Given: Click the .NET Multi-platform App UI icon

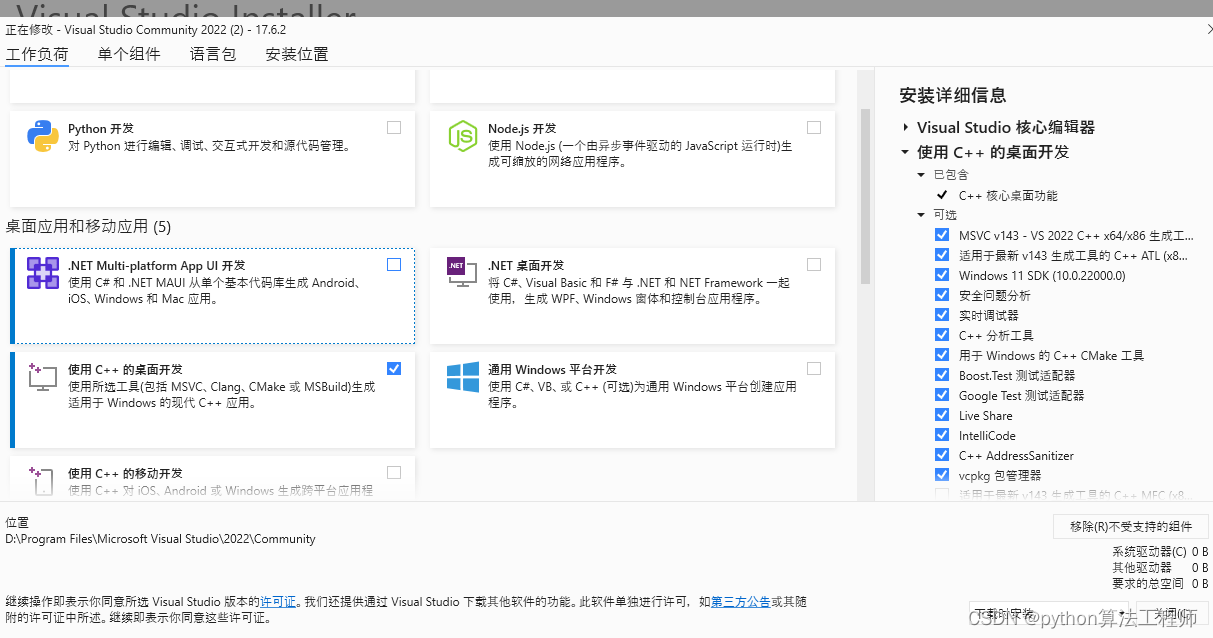Looking at the screenshot, I should 42,272.
